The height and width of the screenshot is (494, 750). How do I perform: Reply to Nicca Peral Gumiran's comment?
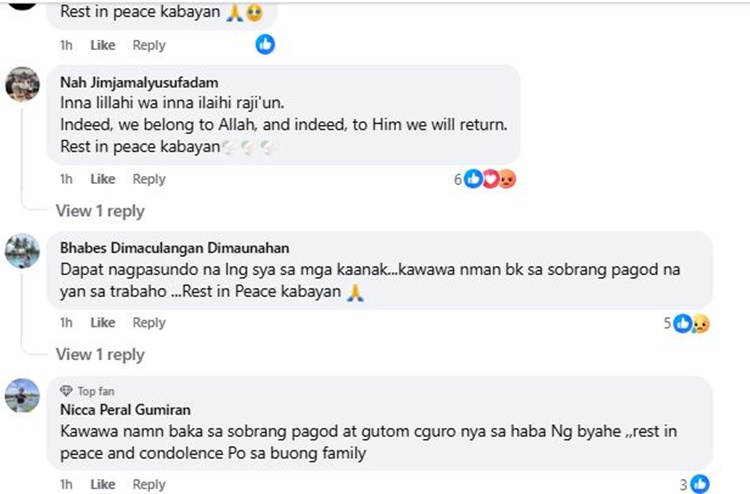click(x=149, y=485)
